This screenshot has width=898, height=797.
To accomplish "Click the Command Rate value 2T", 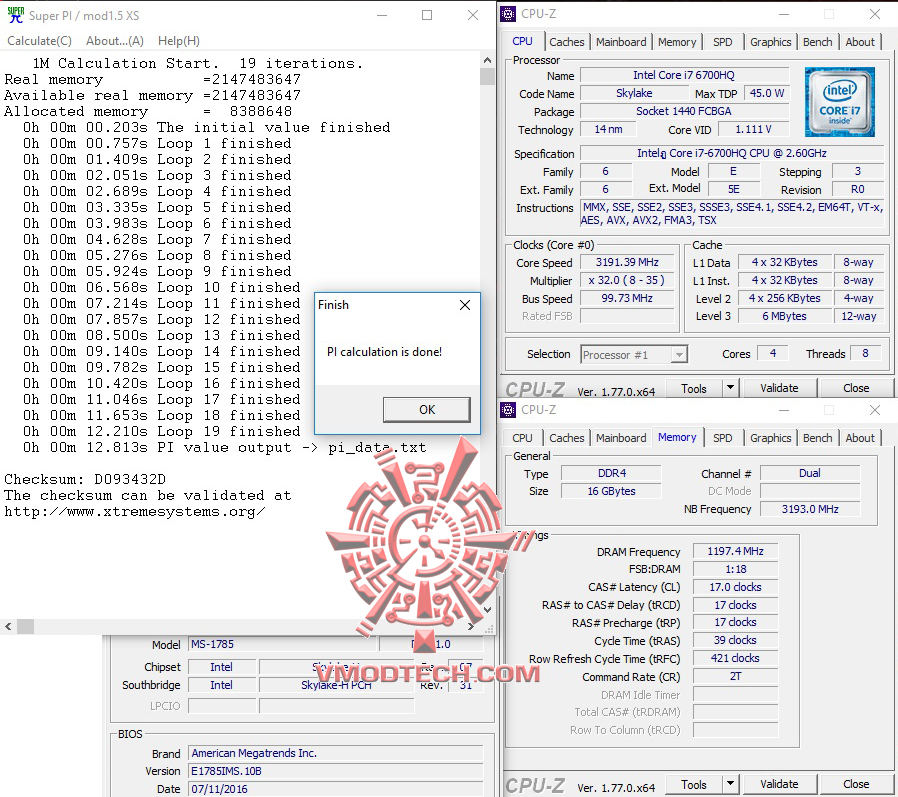I will [735, 676].
